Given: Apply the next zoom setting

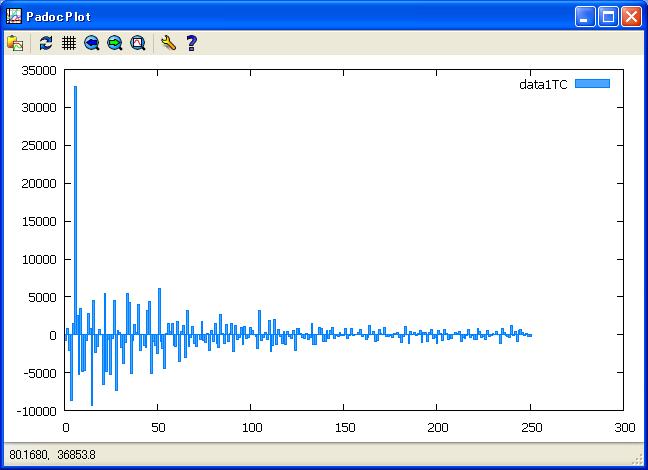Looking at the screenshot, I should pos(115,43).
